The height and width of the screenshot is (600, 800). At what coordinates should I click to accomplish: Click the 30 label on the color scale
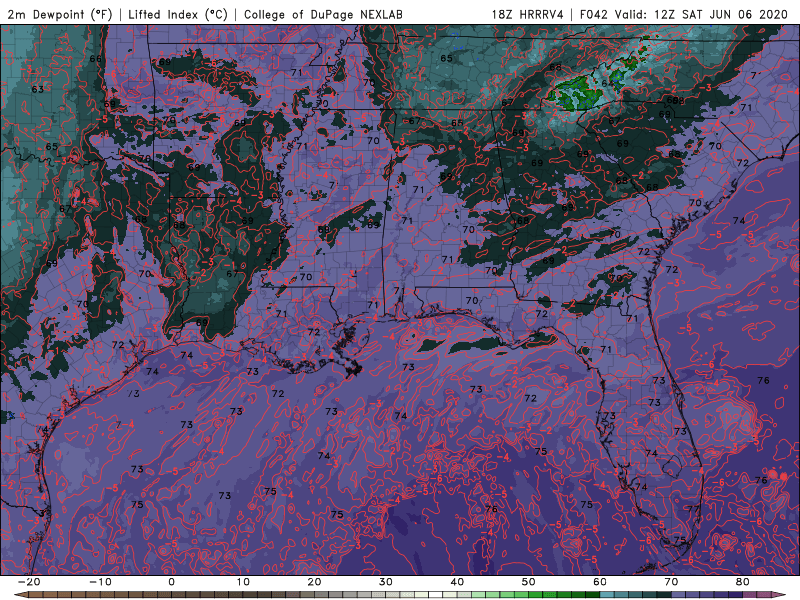(386, 582)
